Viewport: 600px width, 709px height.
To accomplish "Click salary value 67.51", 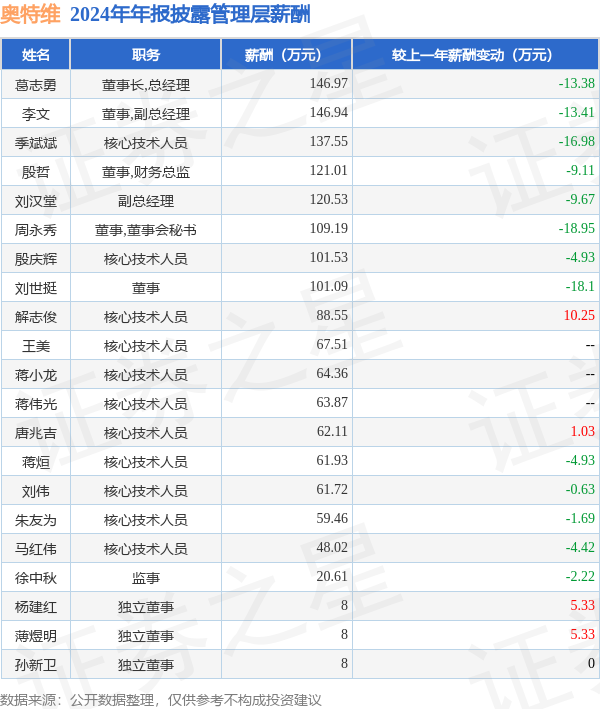I will click(332, 344).
